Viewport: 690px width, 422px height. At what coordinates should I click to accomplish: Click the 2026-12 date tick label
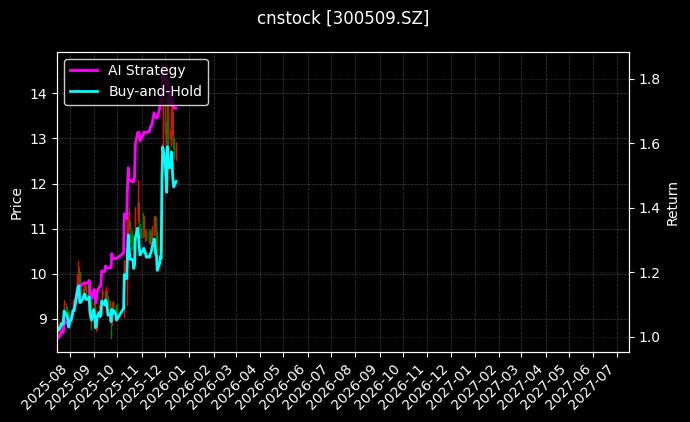(x=427, y=386)
